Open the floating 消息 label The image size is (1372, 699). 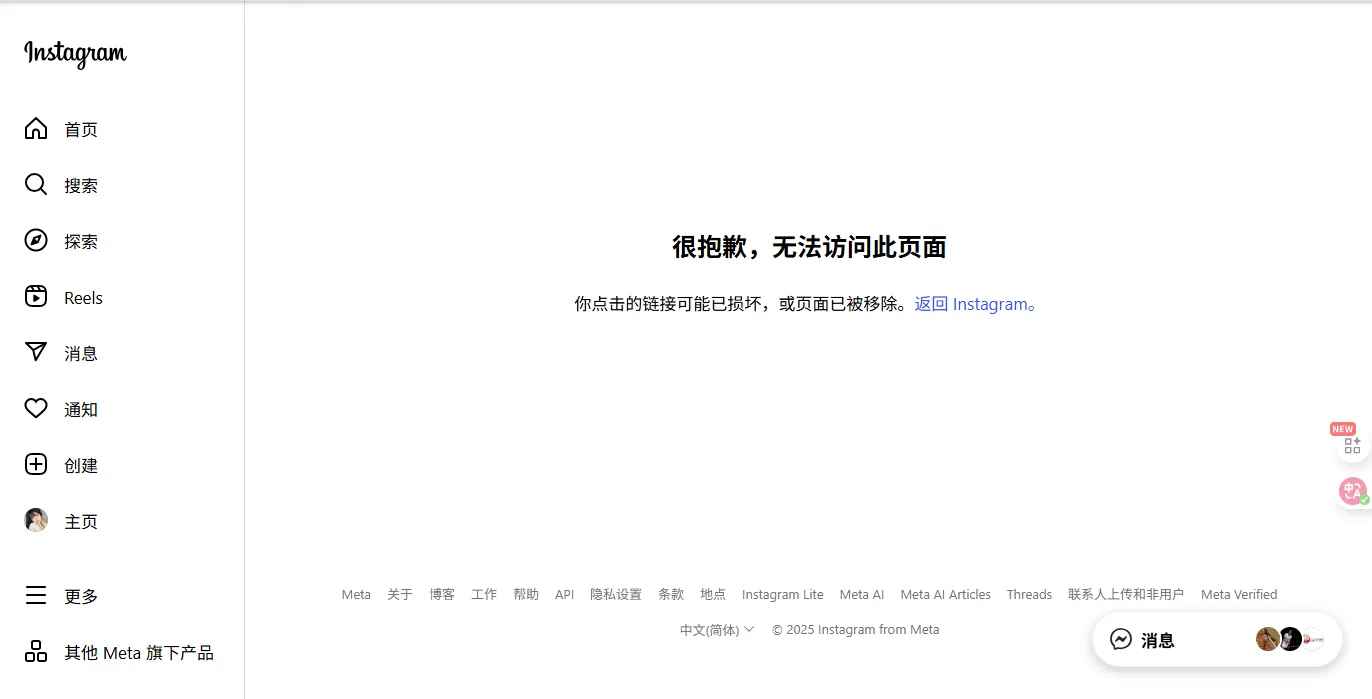pos(1158,641)
